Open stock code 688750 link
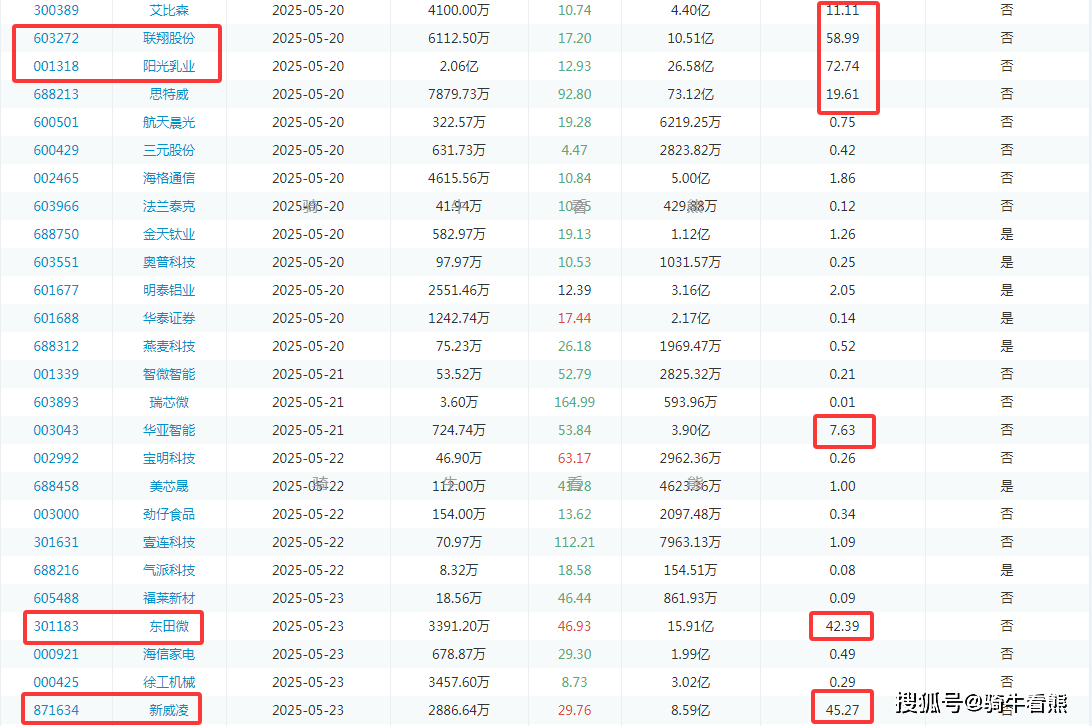This screenshot has height=726, width=1092. [56, 234]
